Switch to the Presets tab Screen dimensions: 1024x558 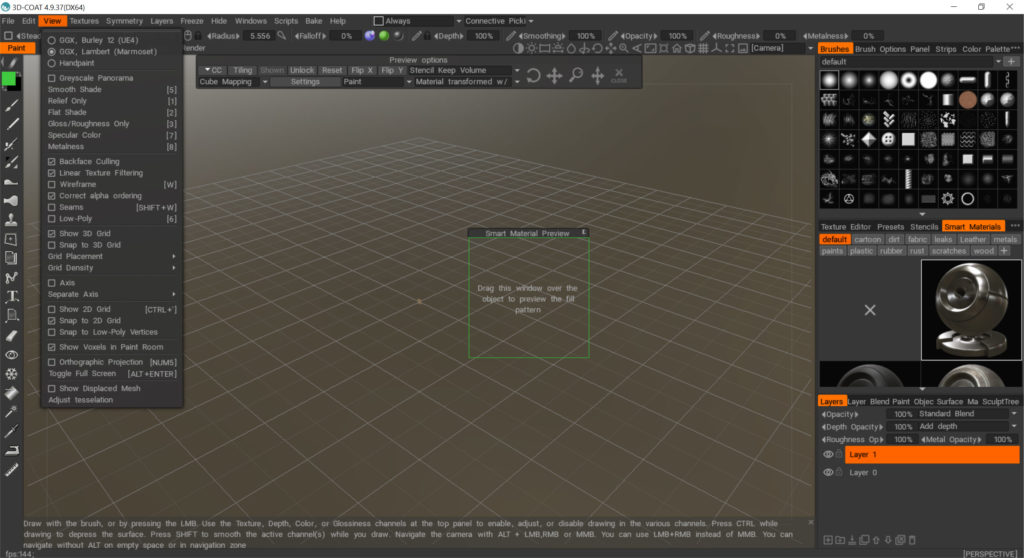point(890,227)
